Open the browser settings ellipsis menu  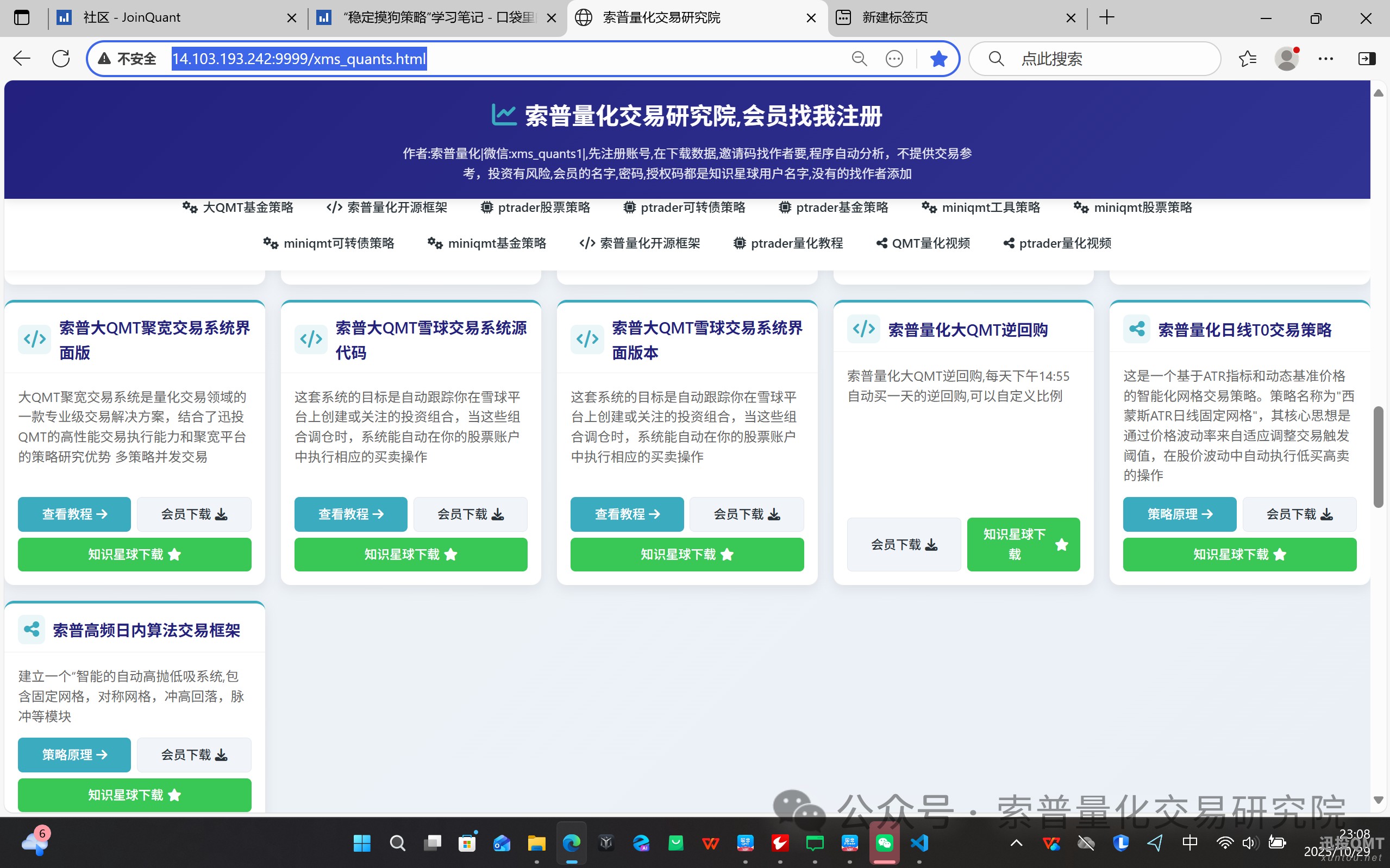coord(1326,58)
